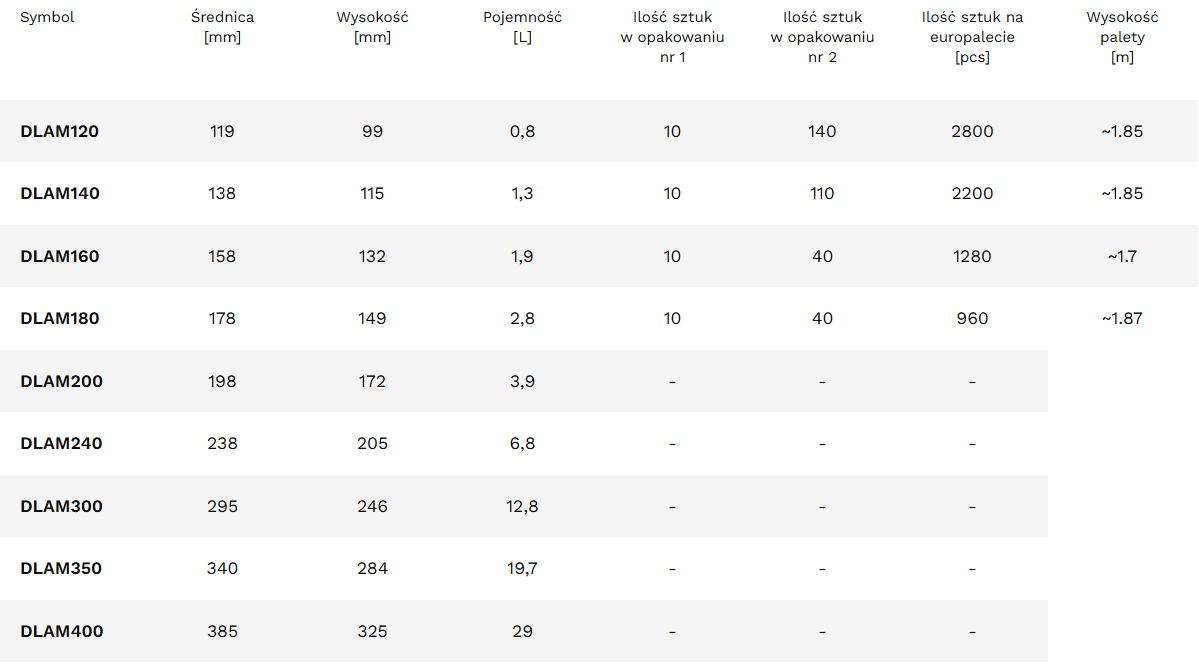The image size is (1199, 671).
Task: Click the DLAM240 symbol cell
Action: [61, 443]
